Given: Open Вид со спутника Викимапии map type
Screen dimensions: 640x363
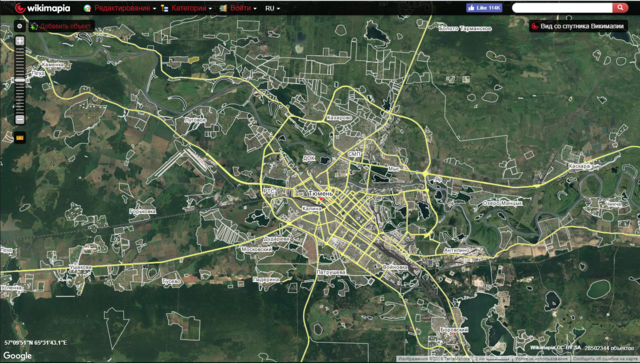Looking at the screenshot, I should tap(578, 27).
